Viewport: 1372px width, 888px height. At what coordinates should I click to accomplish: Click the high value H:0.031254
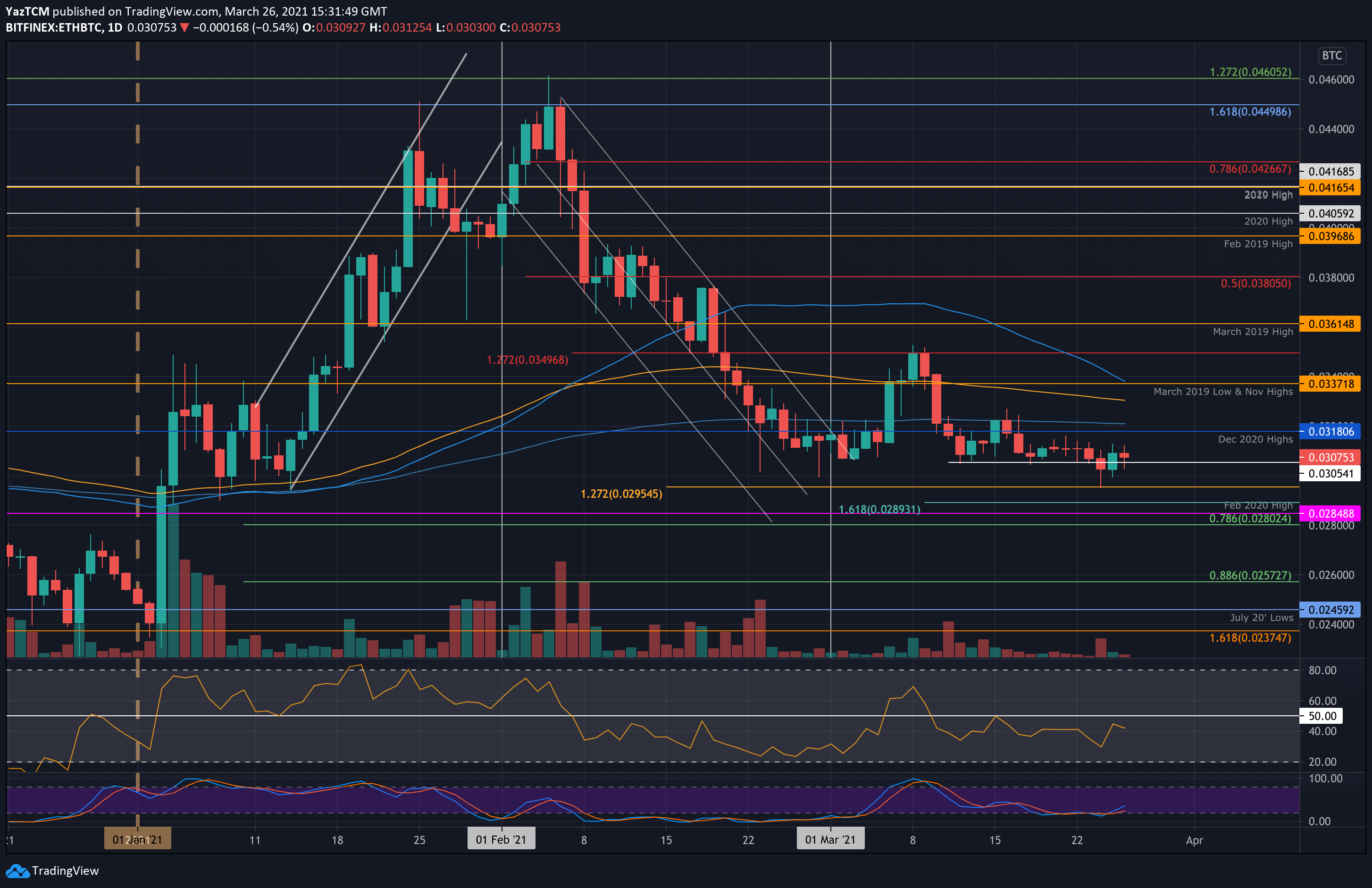[401, 28]
